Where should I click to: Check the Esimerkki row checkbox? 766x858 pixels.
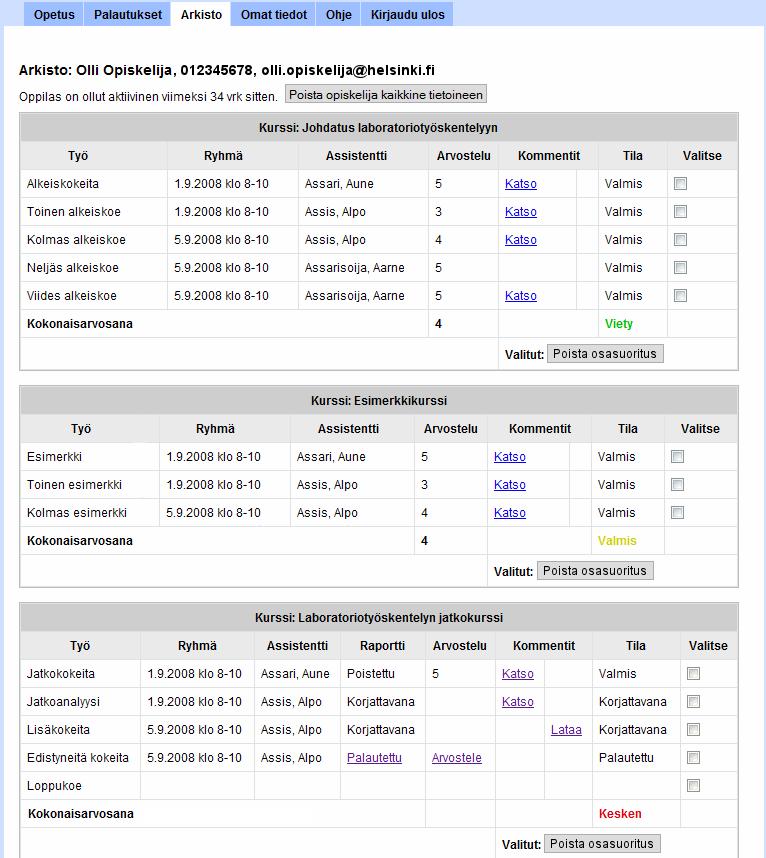pos(677,456)
